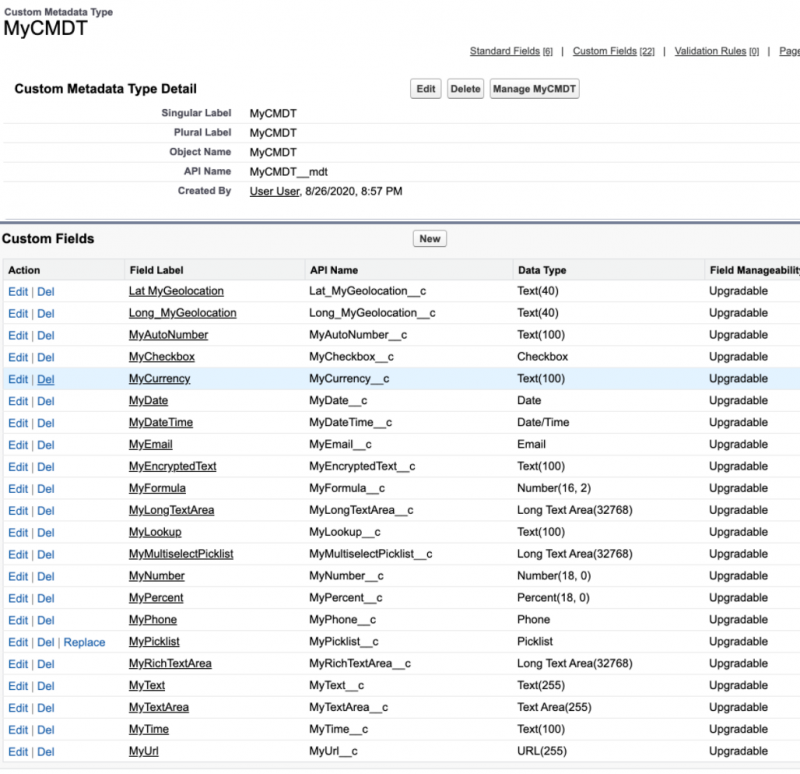Open the MyCurrency field label

[x=159, y=379]
